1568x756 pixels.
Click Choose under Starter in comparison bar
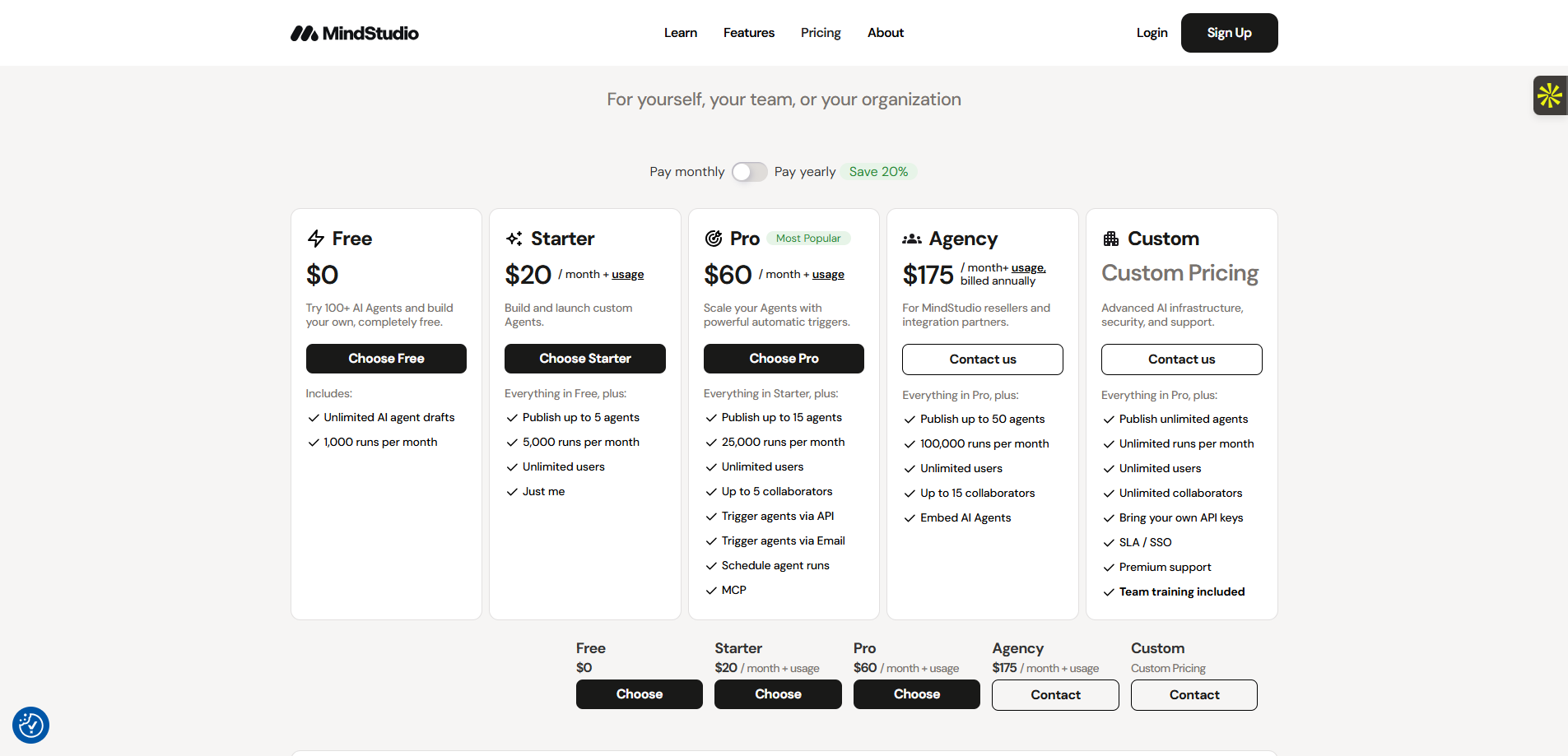[778, 694]
